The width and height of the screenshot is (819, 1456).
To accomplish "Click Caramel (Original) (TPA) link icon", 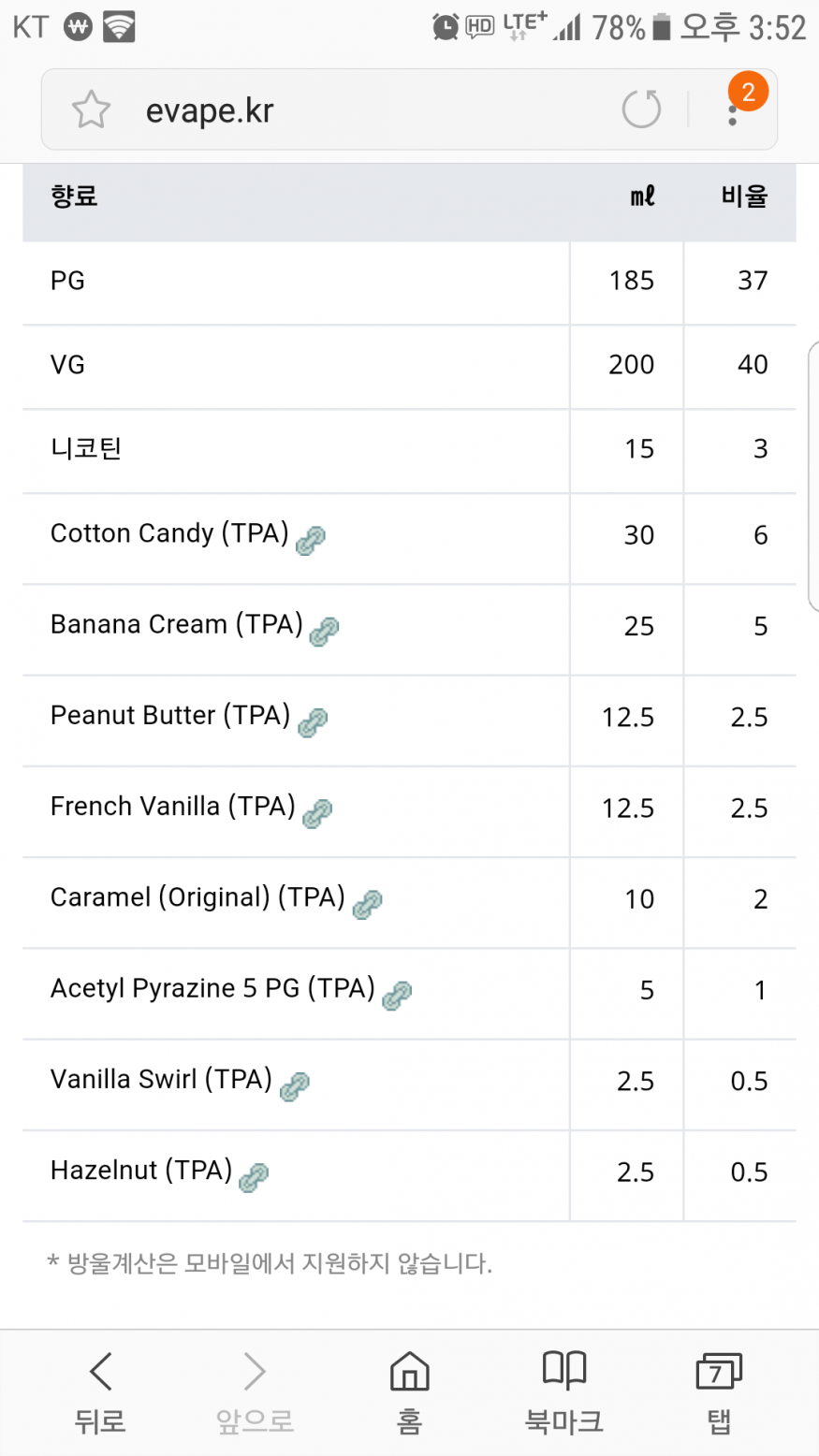I will point(367,904).
